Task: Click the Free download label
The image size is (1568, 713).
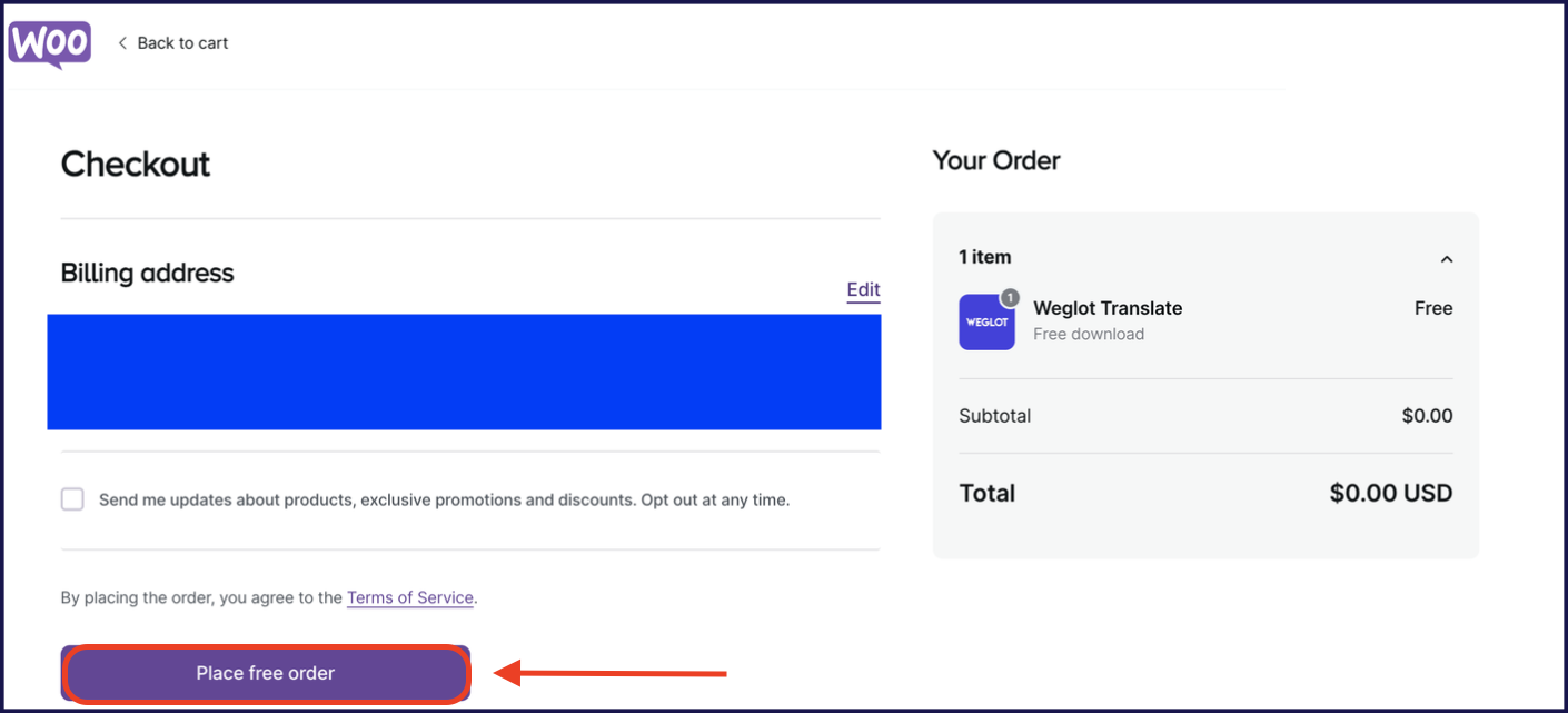Action: click(x=1088, y=334)
